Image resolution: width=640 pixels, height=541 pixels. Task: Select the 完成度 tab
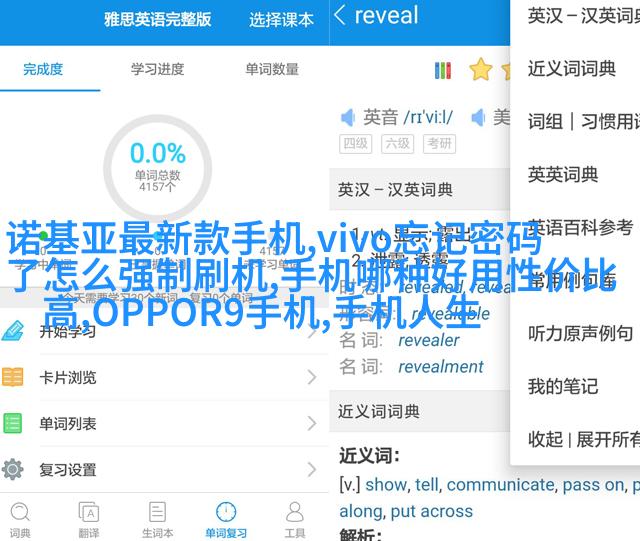43,69
